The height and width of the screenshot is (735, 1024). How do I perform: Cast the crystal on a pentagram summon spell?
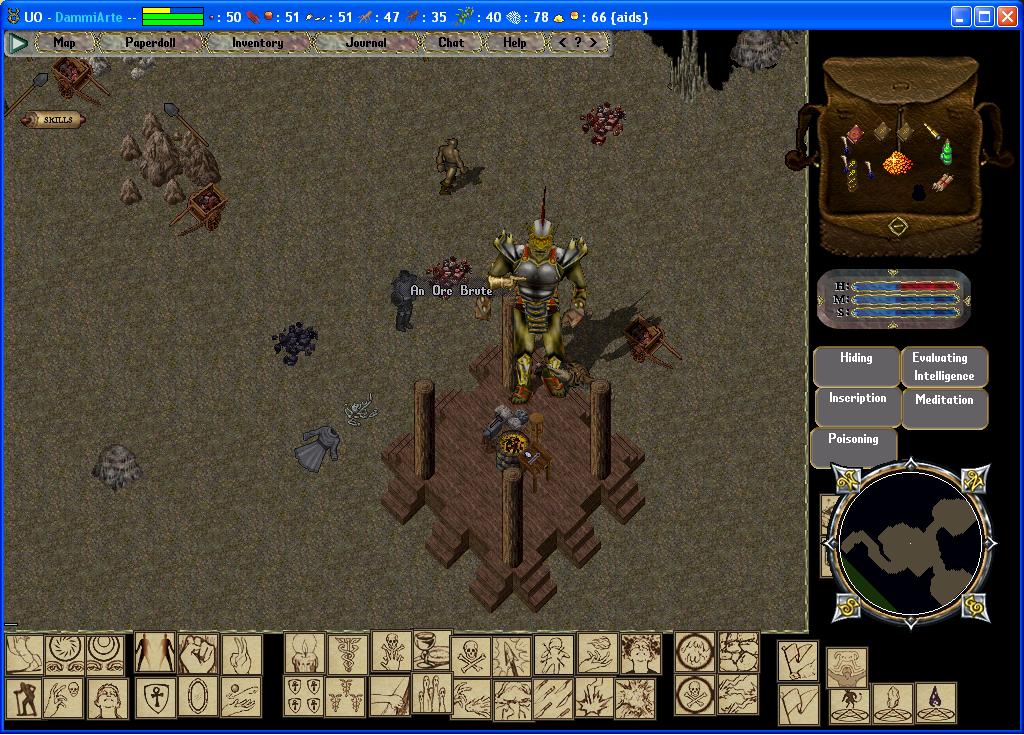coord(893,704)
